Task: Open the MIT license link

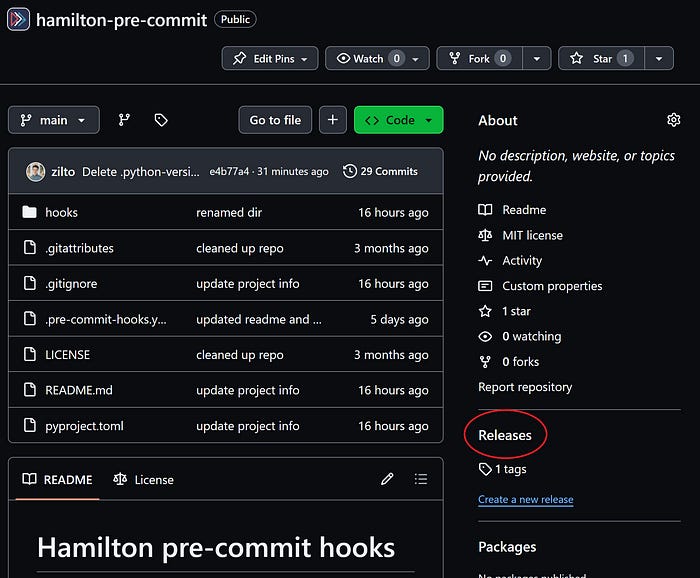Action: point(533,235)
